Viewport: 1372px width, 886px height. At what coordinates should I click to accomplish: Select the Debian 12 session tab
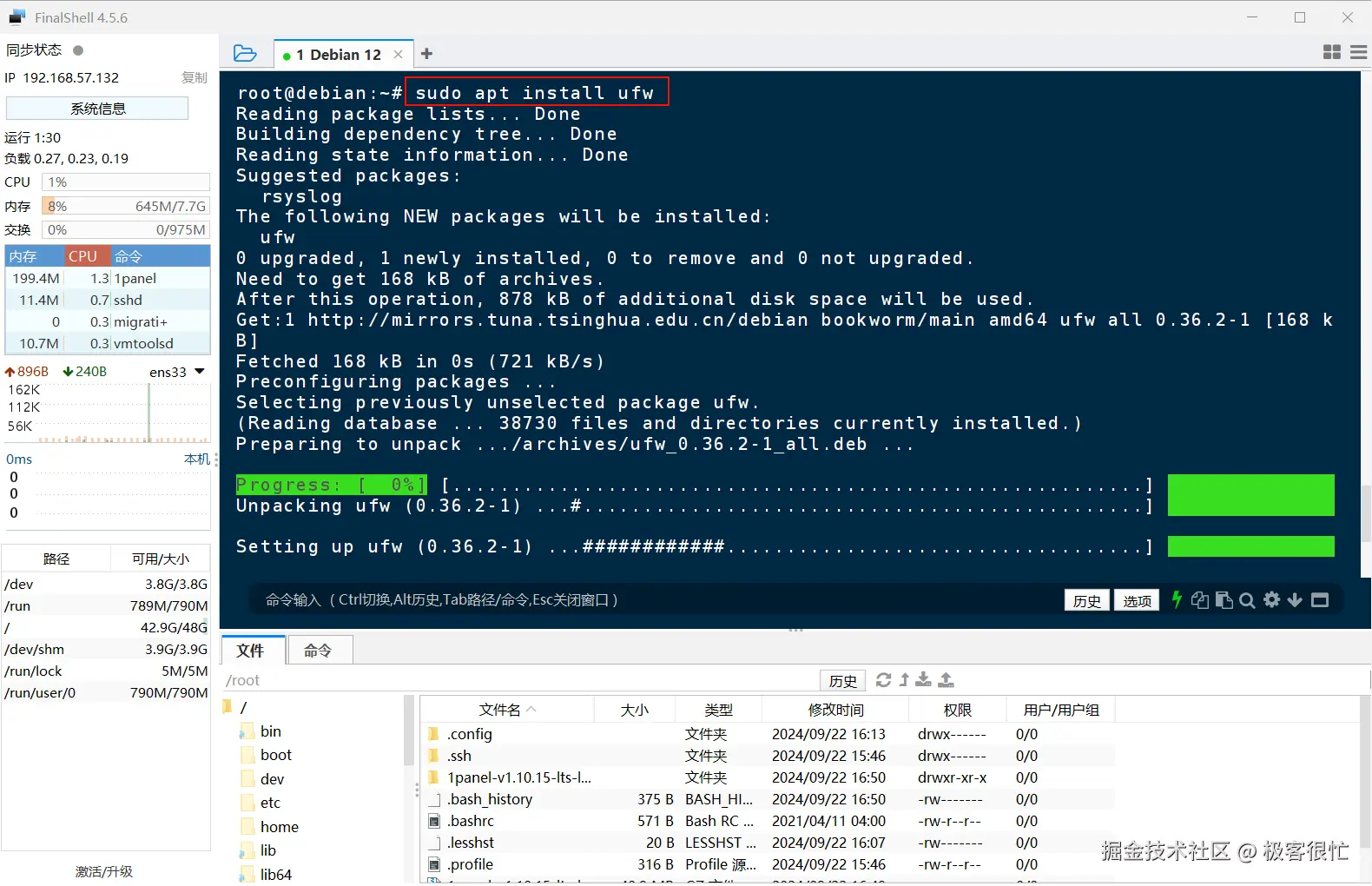(x=344, y=54)
